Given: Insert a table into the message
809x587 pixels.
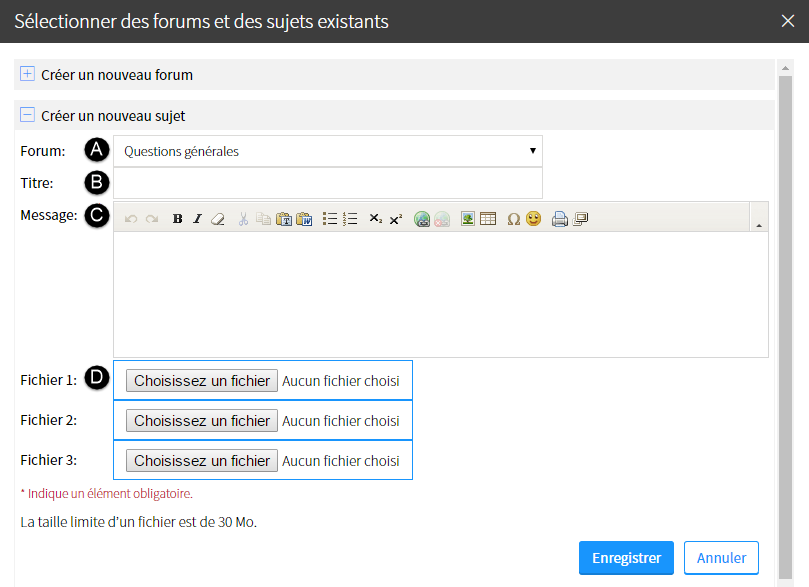Looking at the screenshot, I should coord(488,219).
